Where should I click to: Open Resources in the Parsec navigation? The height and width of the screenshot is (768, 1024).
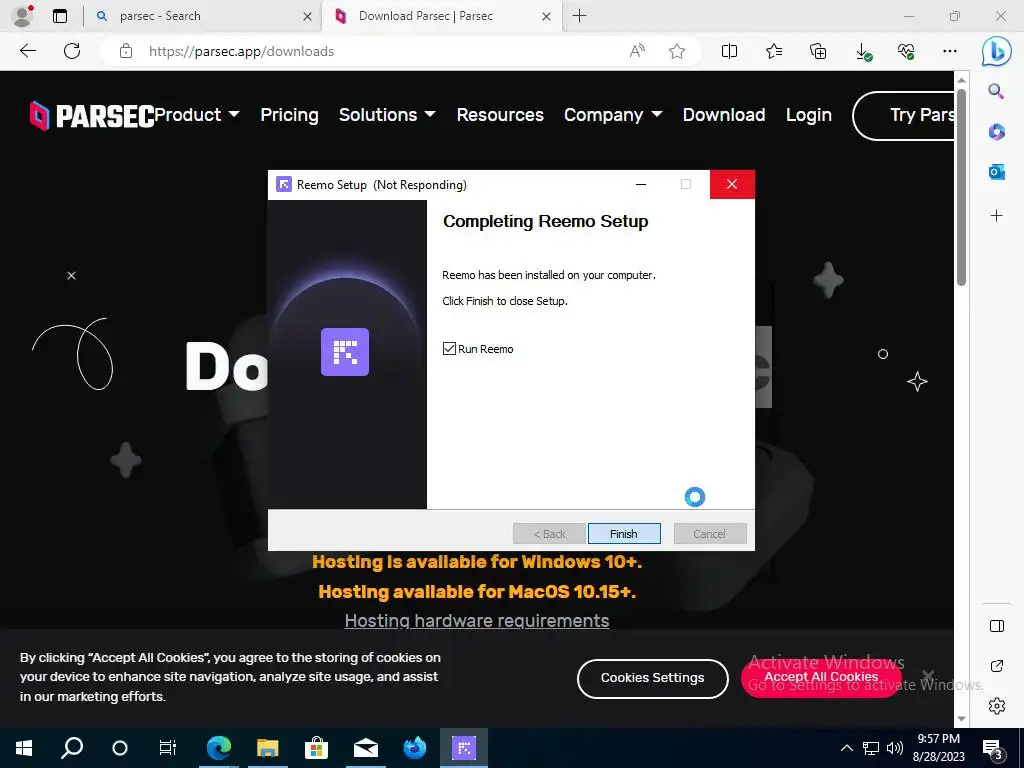click(500, 115)
